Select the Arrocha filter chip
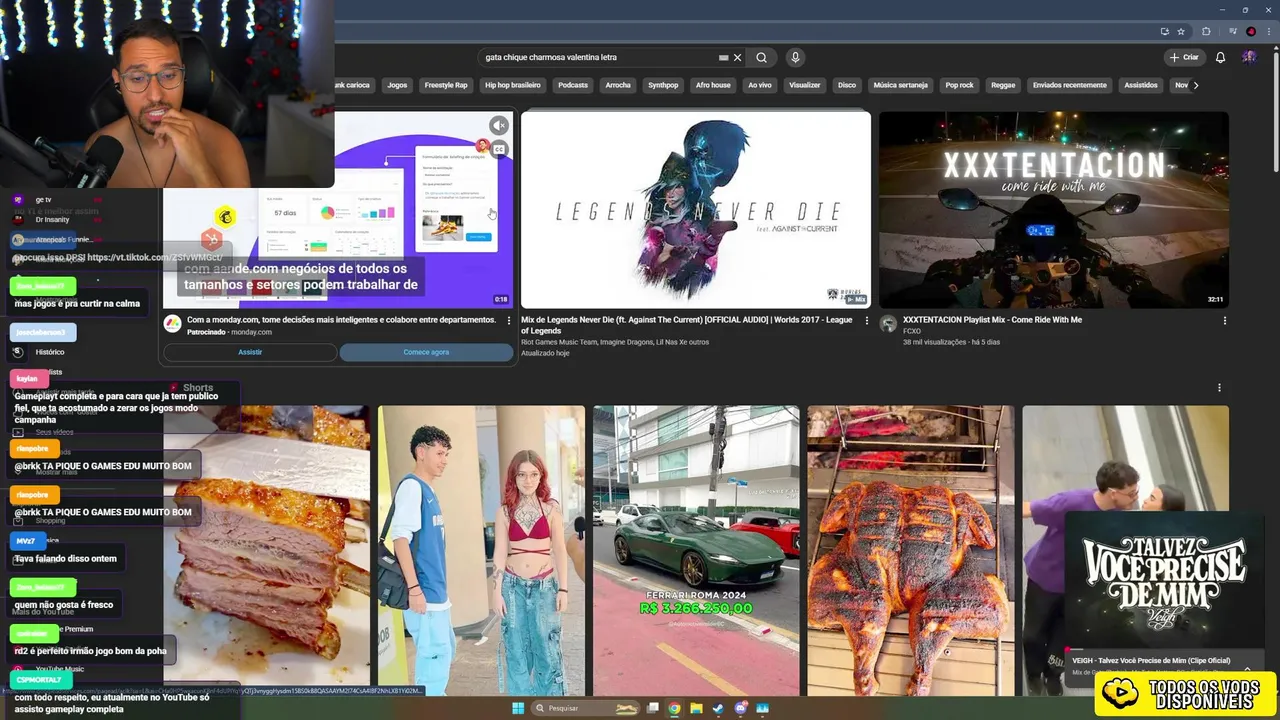 (x=618, y=85)
